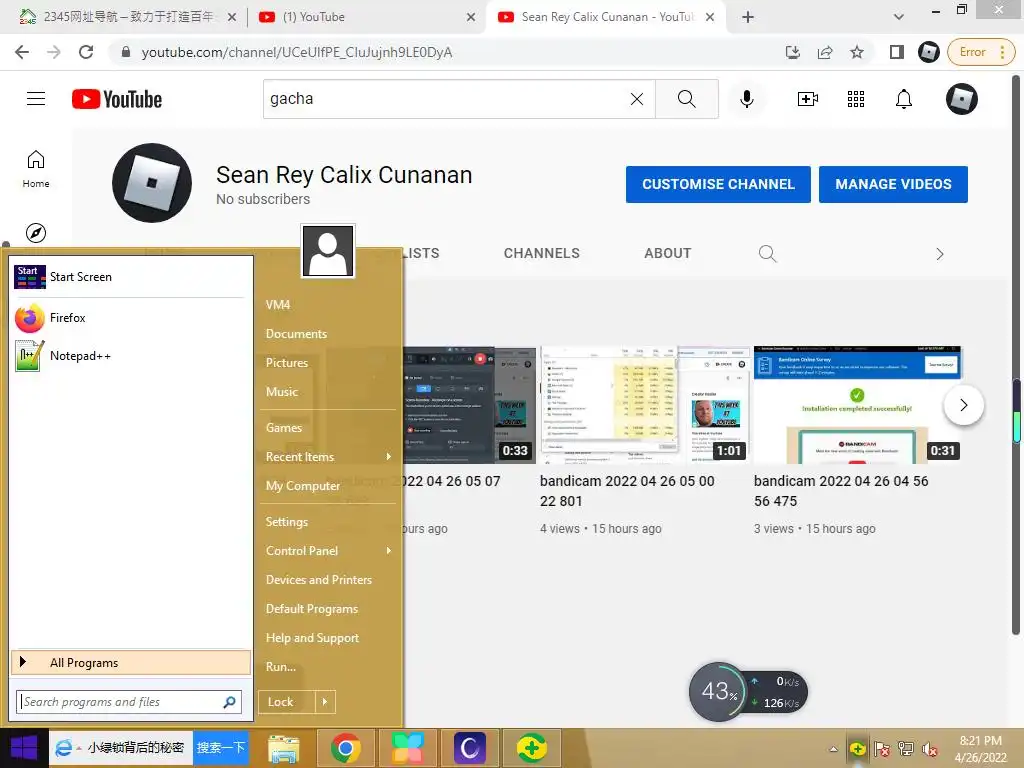This screenshot has height=768, width=1024.
Task: Click the Internet Explorer taskbar icon
Action: pos(64,748)
